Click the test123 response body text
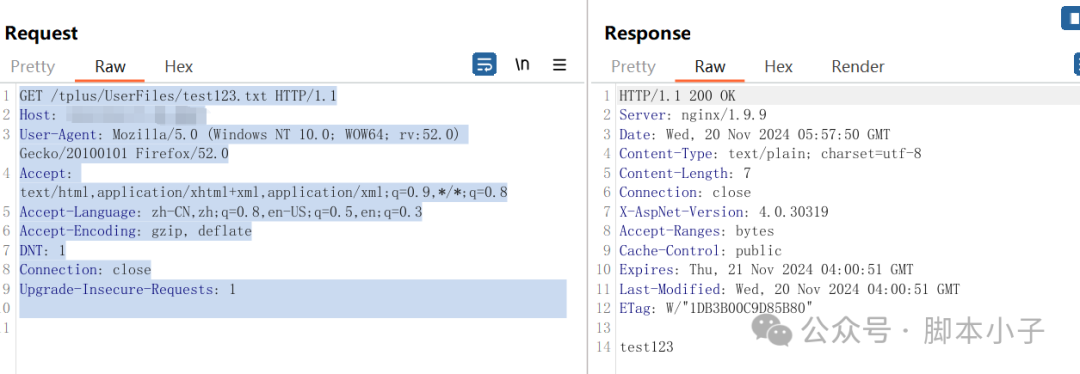The width and height of the screenshot is (1080, 374). pos(646,347)
